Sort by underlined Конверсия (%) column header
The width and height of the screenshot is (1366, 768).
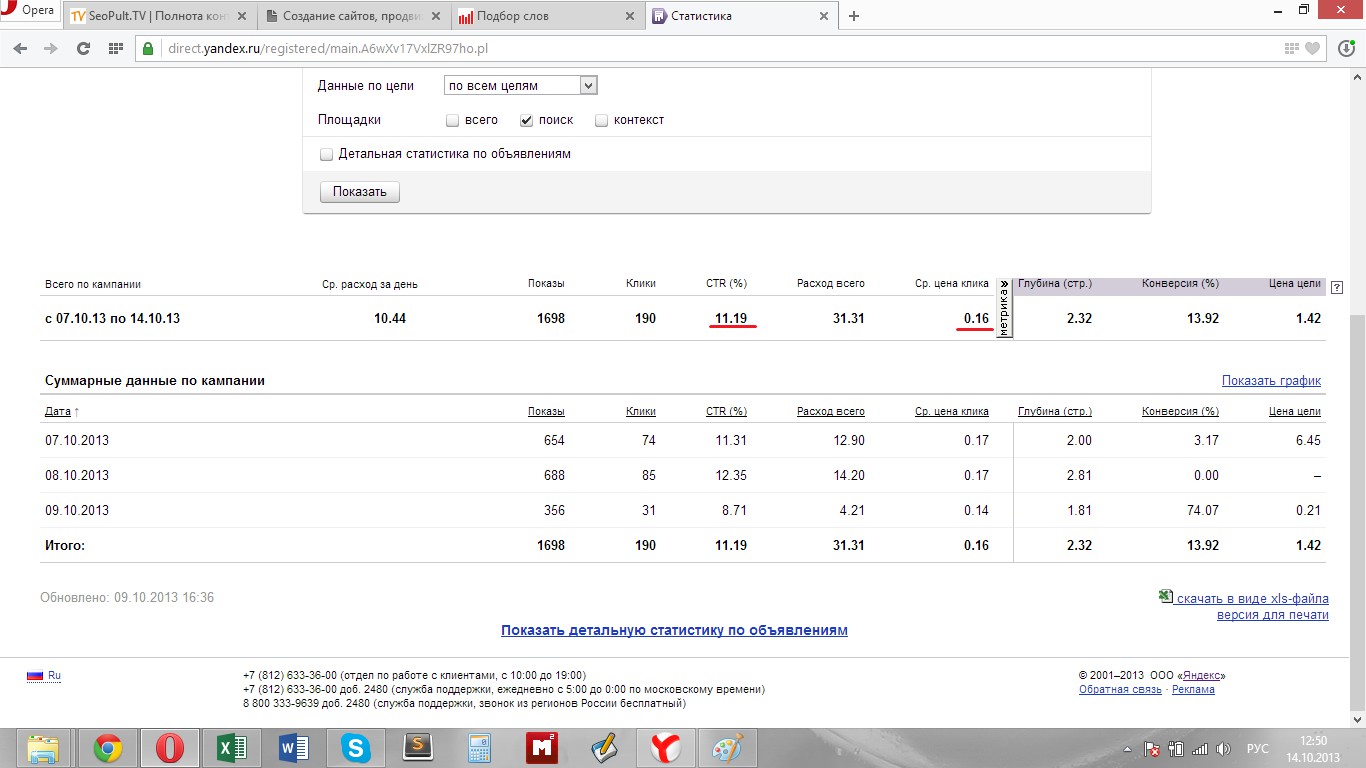coord(1180,411)
